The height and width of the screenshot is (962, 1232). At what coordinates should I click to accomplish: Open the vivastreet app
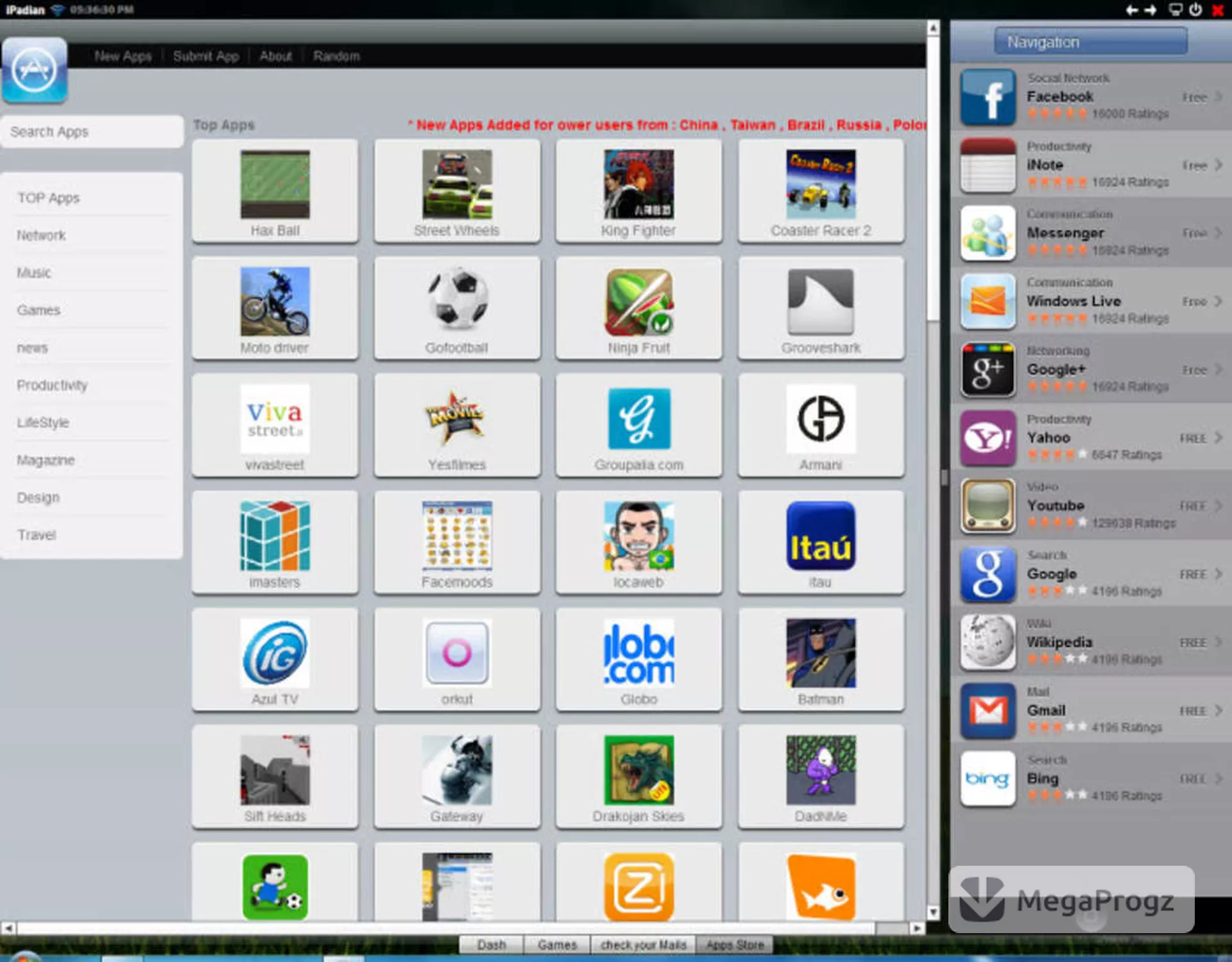click(275, 426)
